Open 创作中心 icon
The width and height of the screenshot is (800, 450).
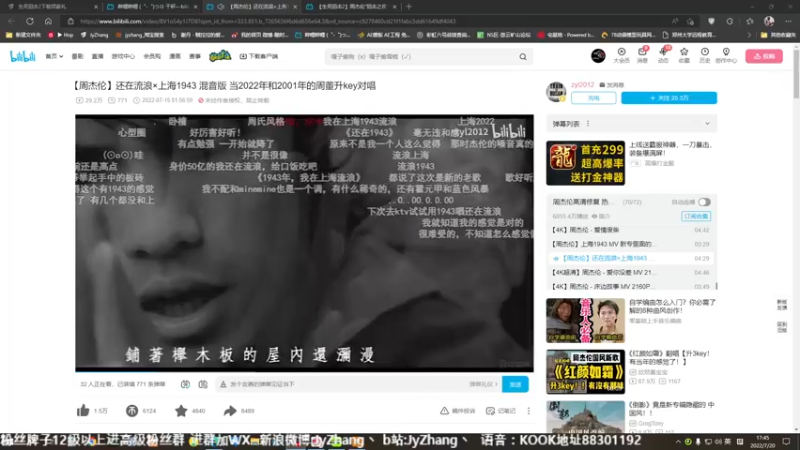click(726, 55)
